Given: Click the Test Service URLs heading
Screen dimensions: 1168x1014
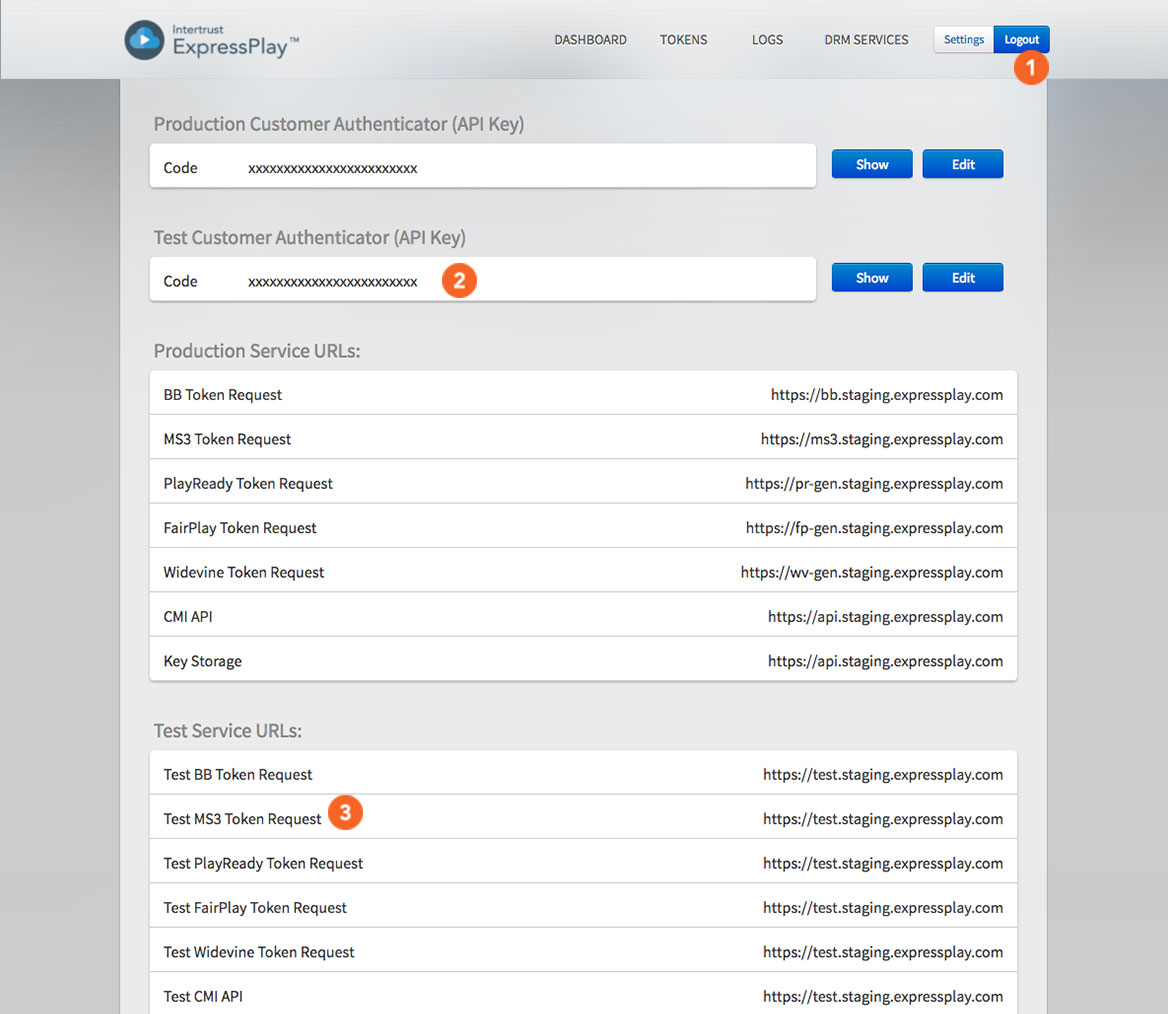Looking at the screenshot, I should (x=227, y=731).
